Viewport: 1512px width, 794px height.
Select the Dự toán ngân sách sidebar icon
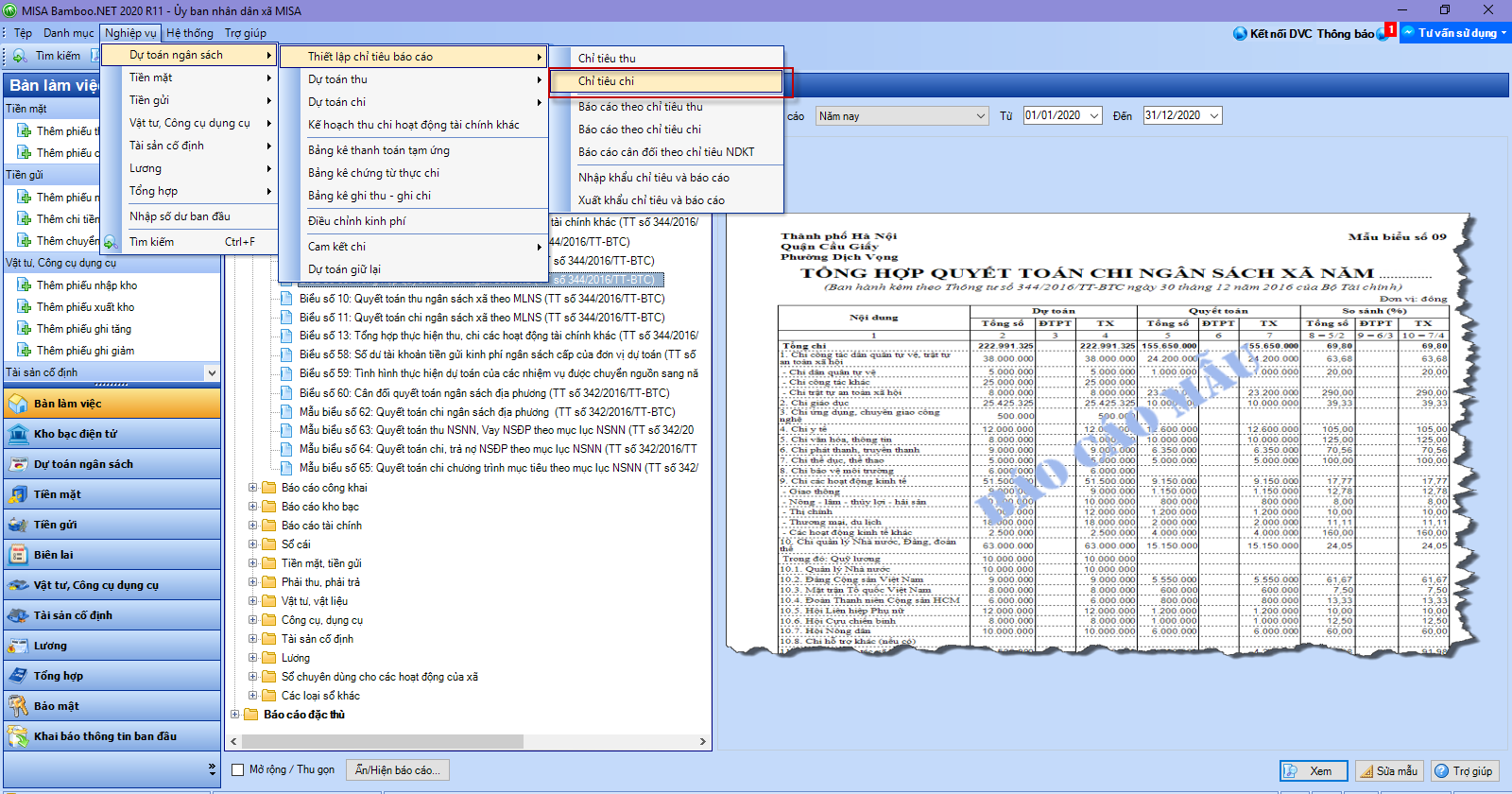tap(18, 464)
